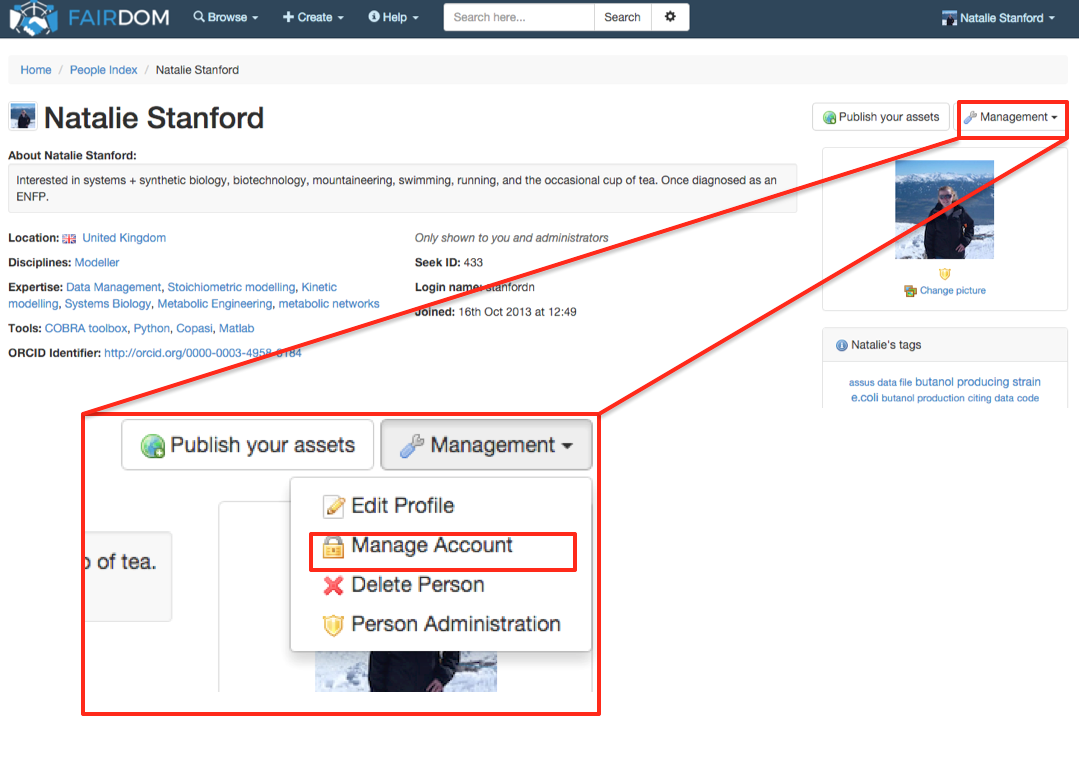Click the FAIRDOM logo icon
1079x768 pixels.
(32, 17)
